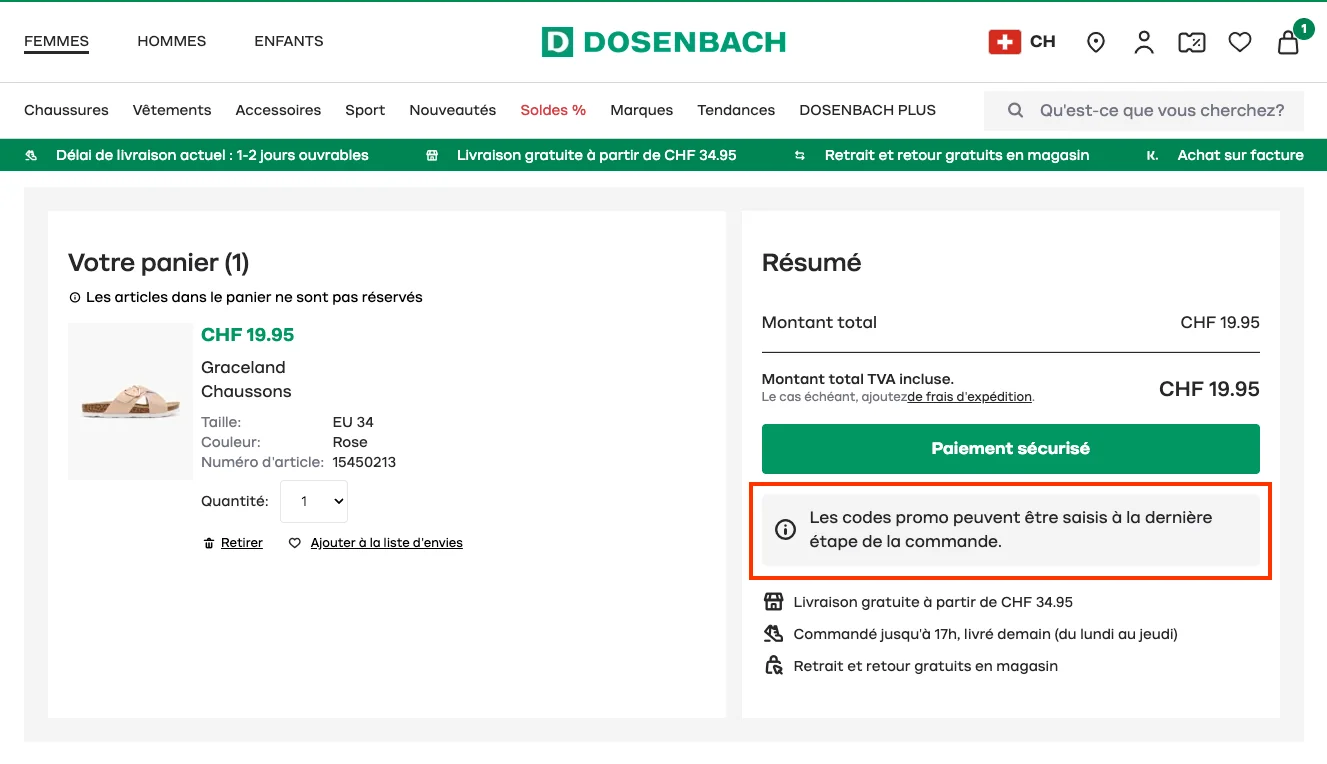Click the search magnifier icon

(x=1015, y=111)
